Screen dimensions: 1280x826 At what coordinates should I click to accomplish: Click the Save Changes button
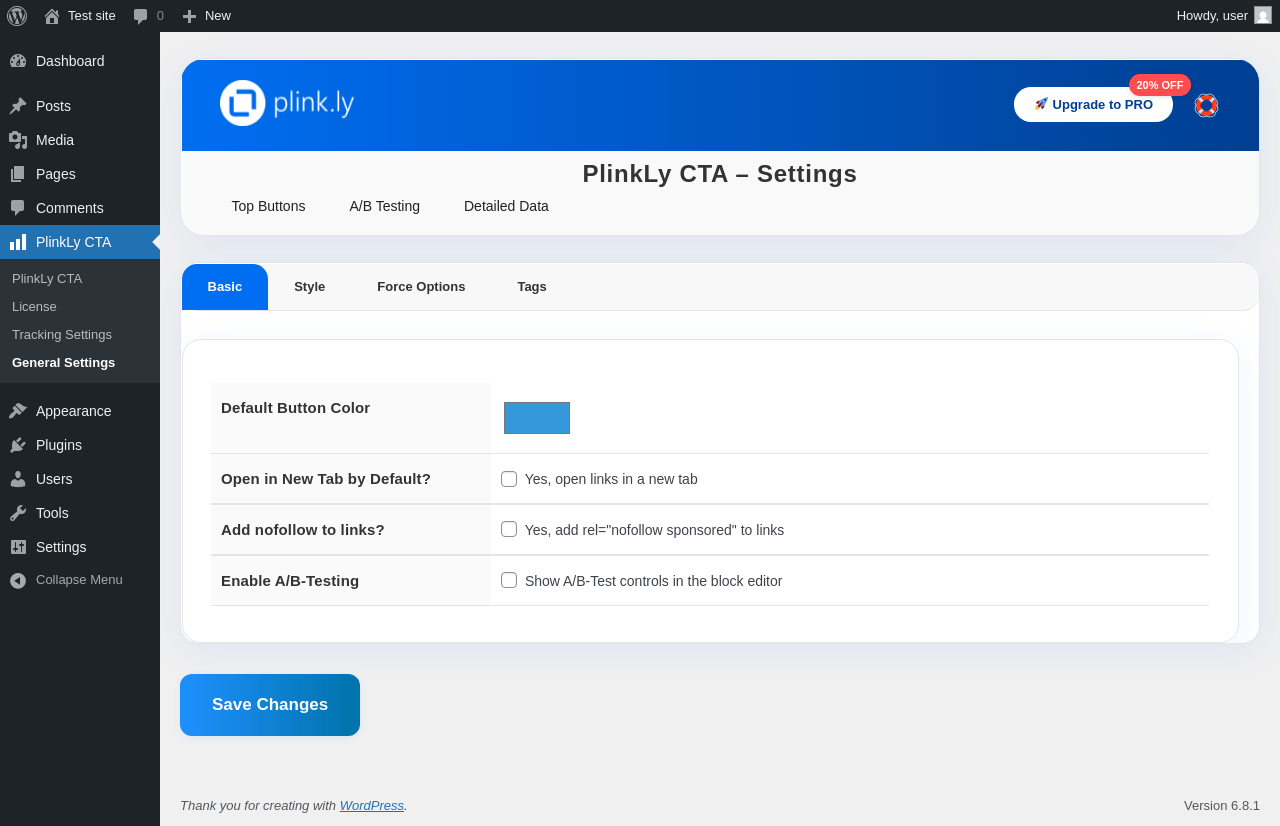(x=270, y=705)
